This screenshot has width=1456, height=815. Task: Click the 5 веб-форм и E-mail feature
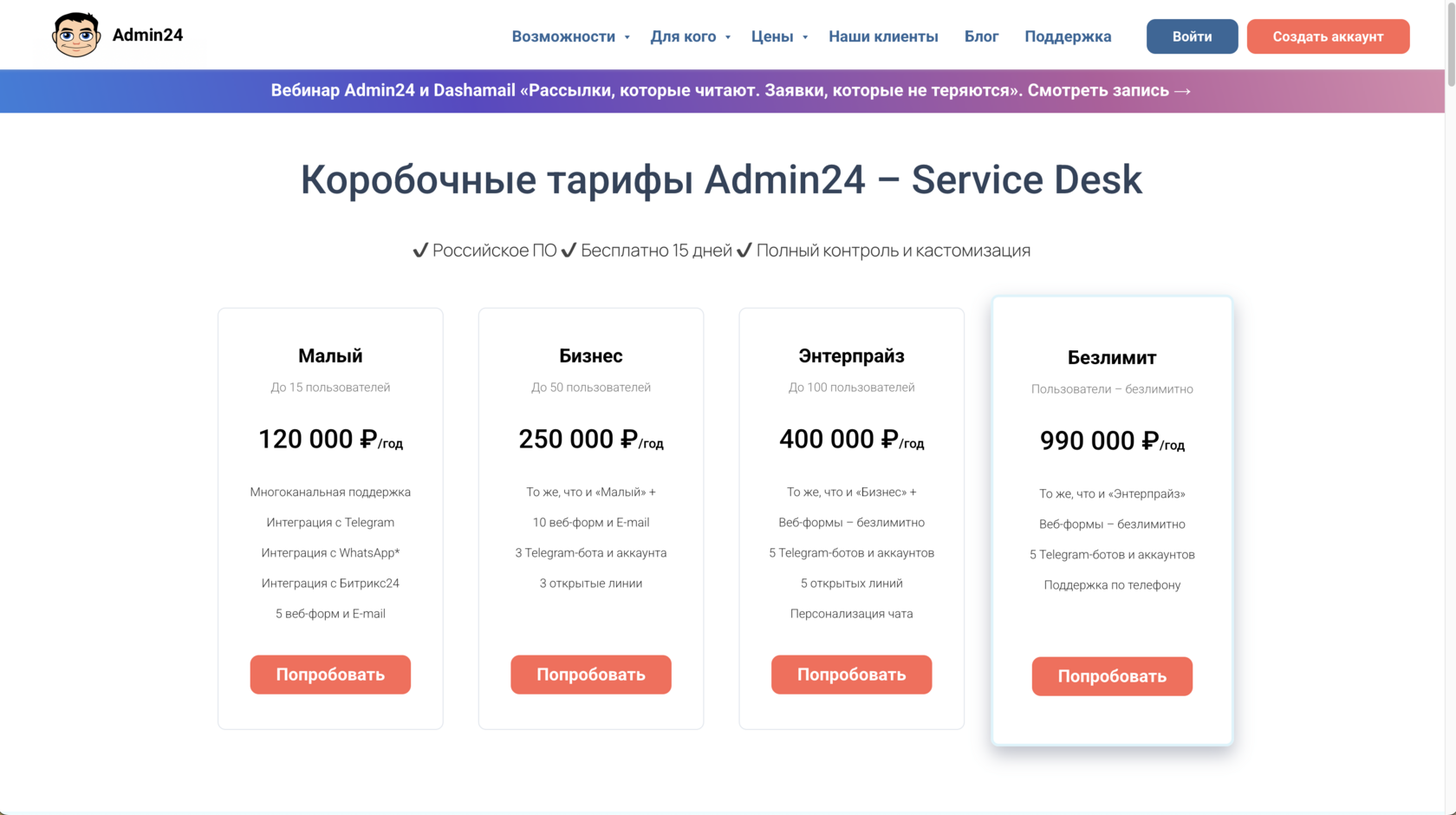coord(330,613)
